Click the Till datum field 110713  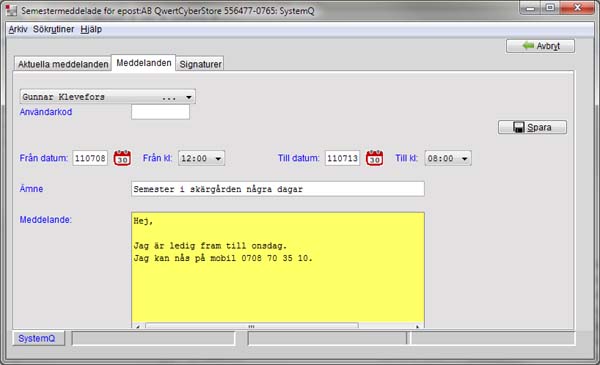[342, 158]
